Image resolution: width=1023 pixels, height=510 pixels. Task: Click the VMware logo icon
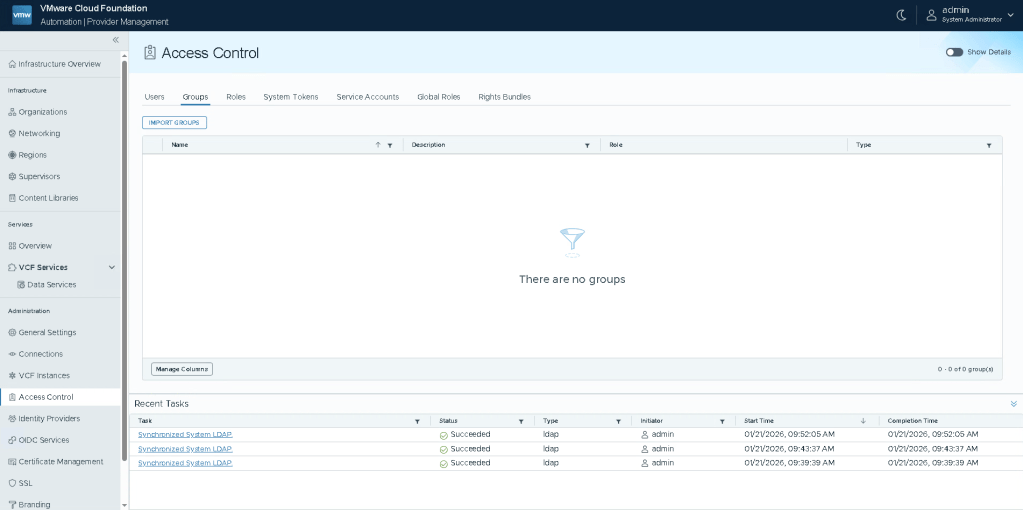point(22,15)
